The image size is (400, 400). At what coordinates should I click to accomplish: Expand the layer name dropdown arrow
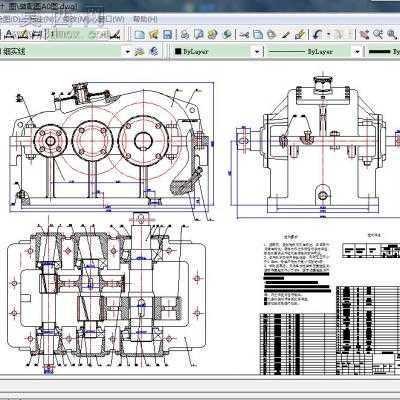pyautogui.click(x=127, y=52)
